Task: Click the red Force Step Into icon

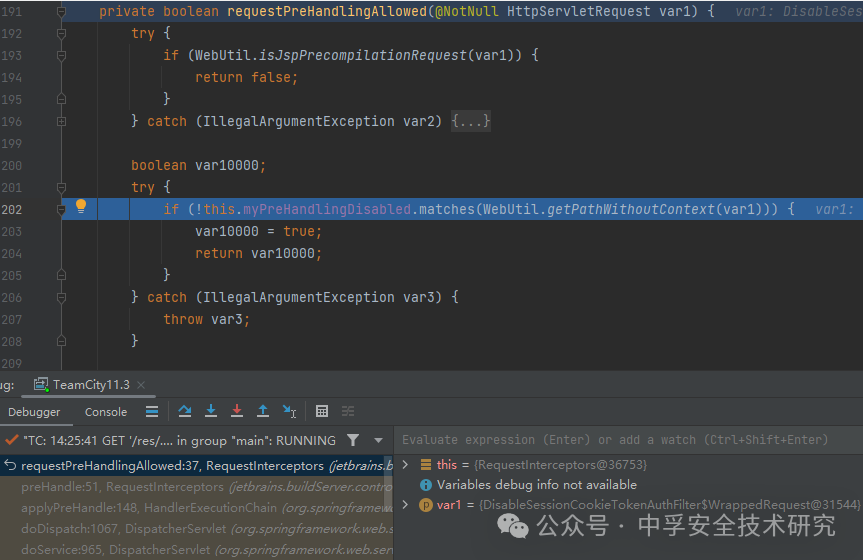Action: pos(237,411)
